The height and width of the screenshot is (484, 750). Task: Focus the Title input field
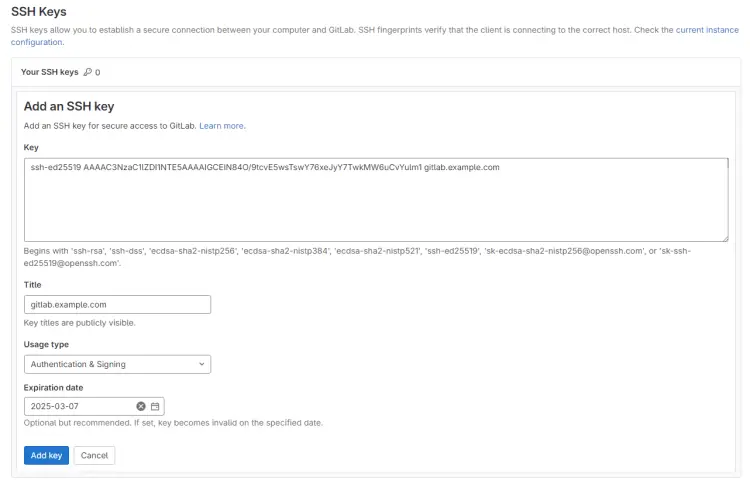pyautogui.click(x=117, y=304)
